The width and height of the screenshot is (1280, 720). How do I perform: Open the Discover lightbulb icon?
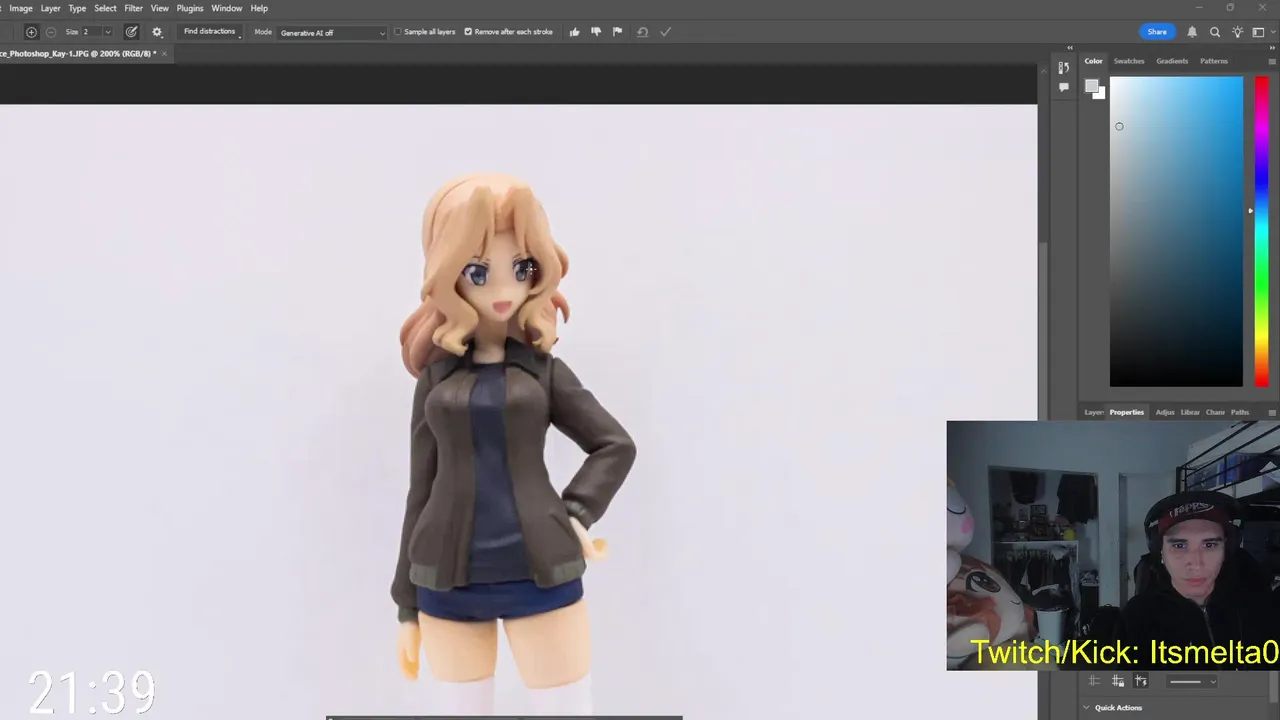click(1238, 32)
